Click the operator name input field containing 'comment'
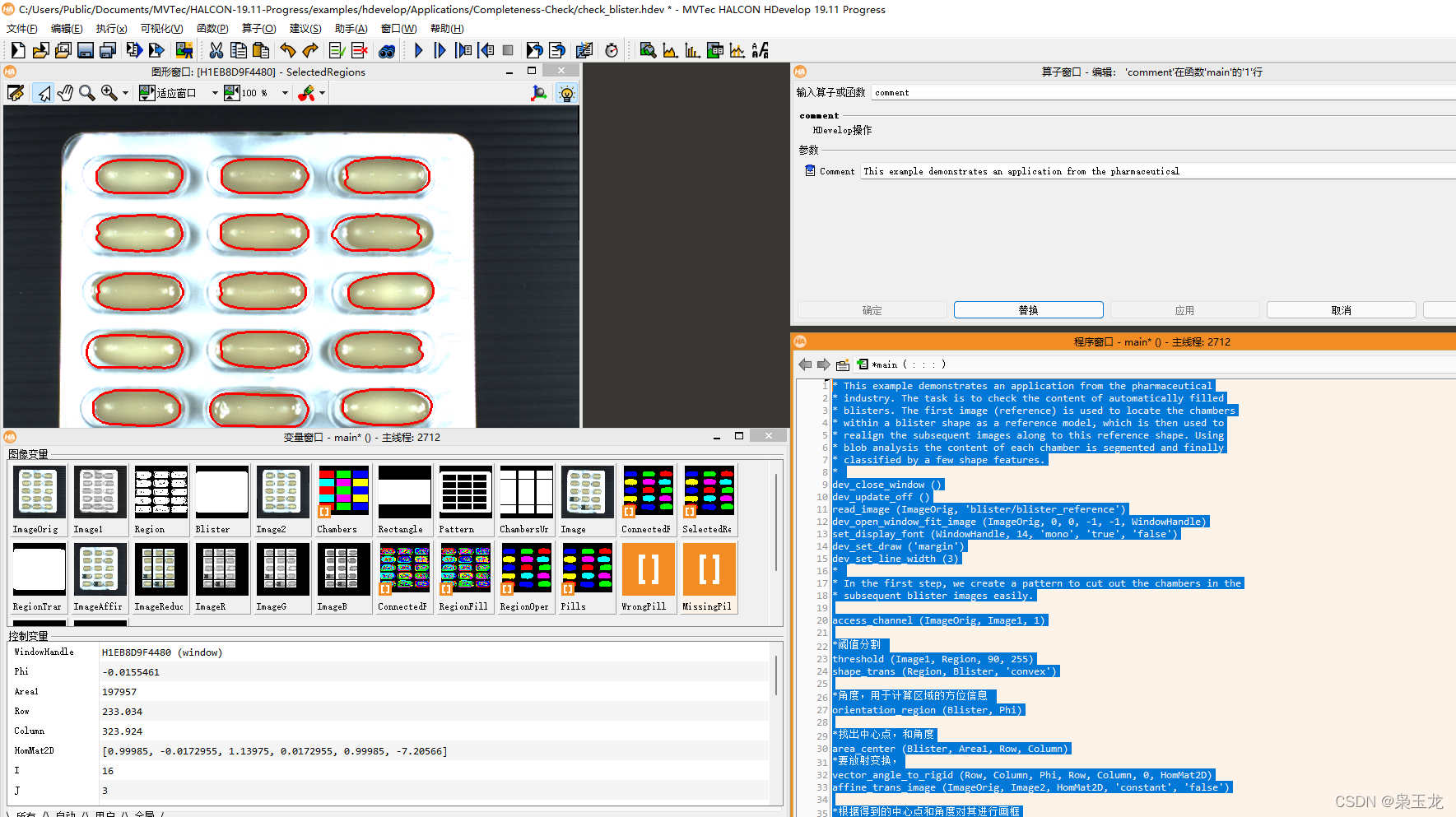 click(1163, 93)
